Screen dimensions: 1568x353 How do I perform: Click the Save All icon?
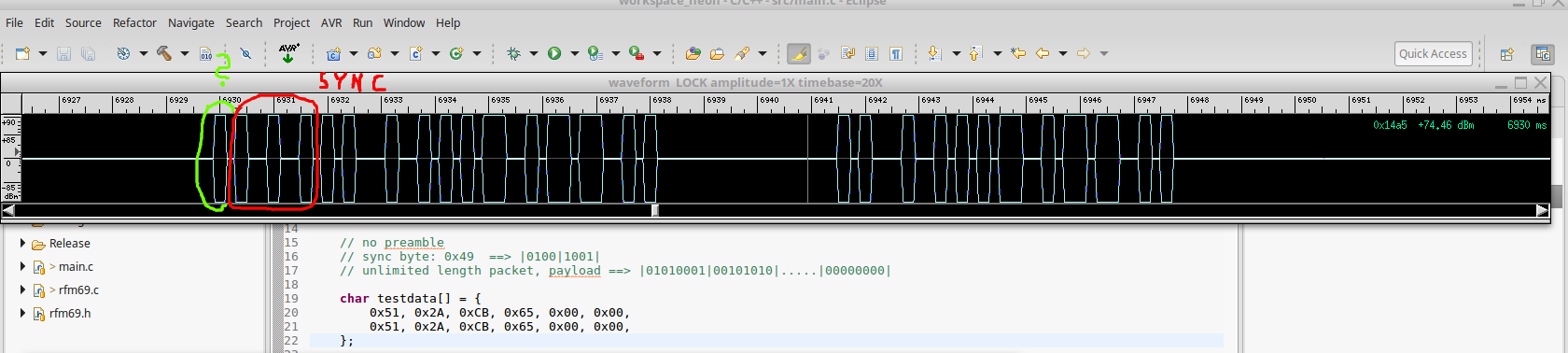(88, 53)
